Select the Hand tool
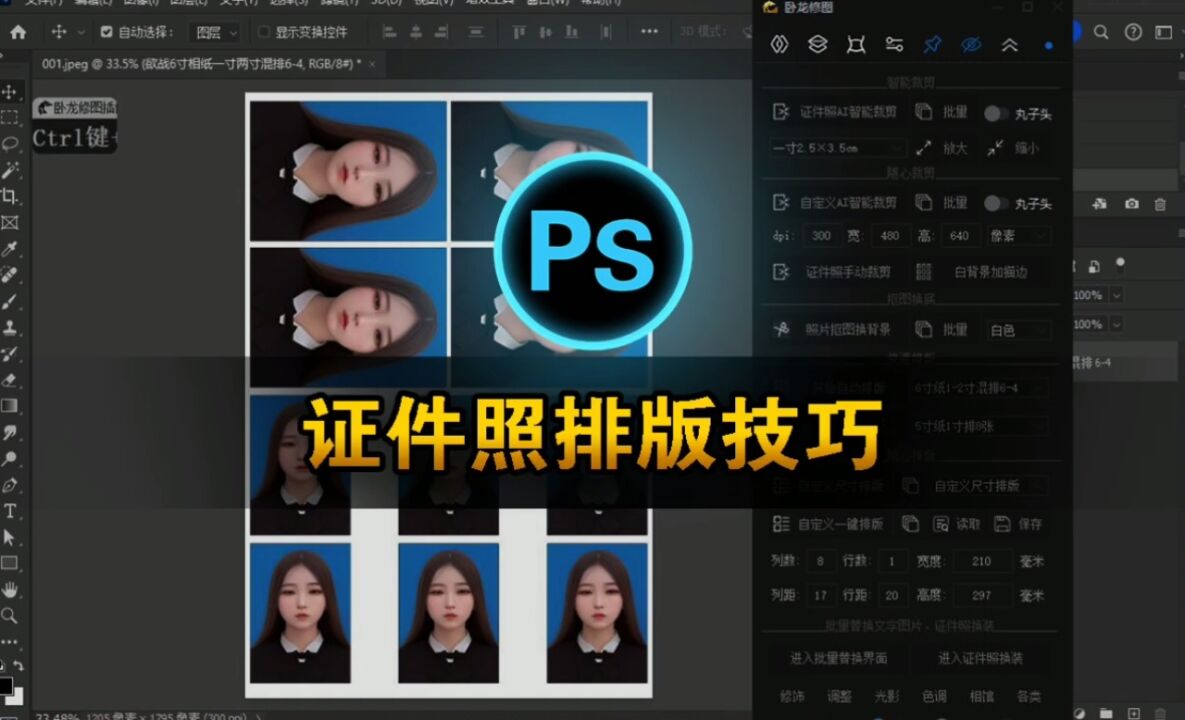This screenshot has width=1185, height=720. [10, 589]
